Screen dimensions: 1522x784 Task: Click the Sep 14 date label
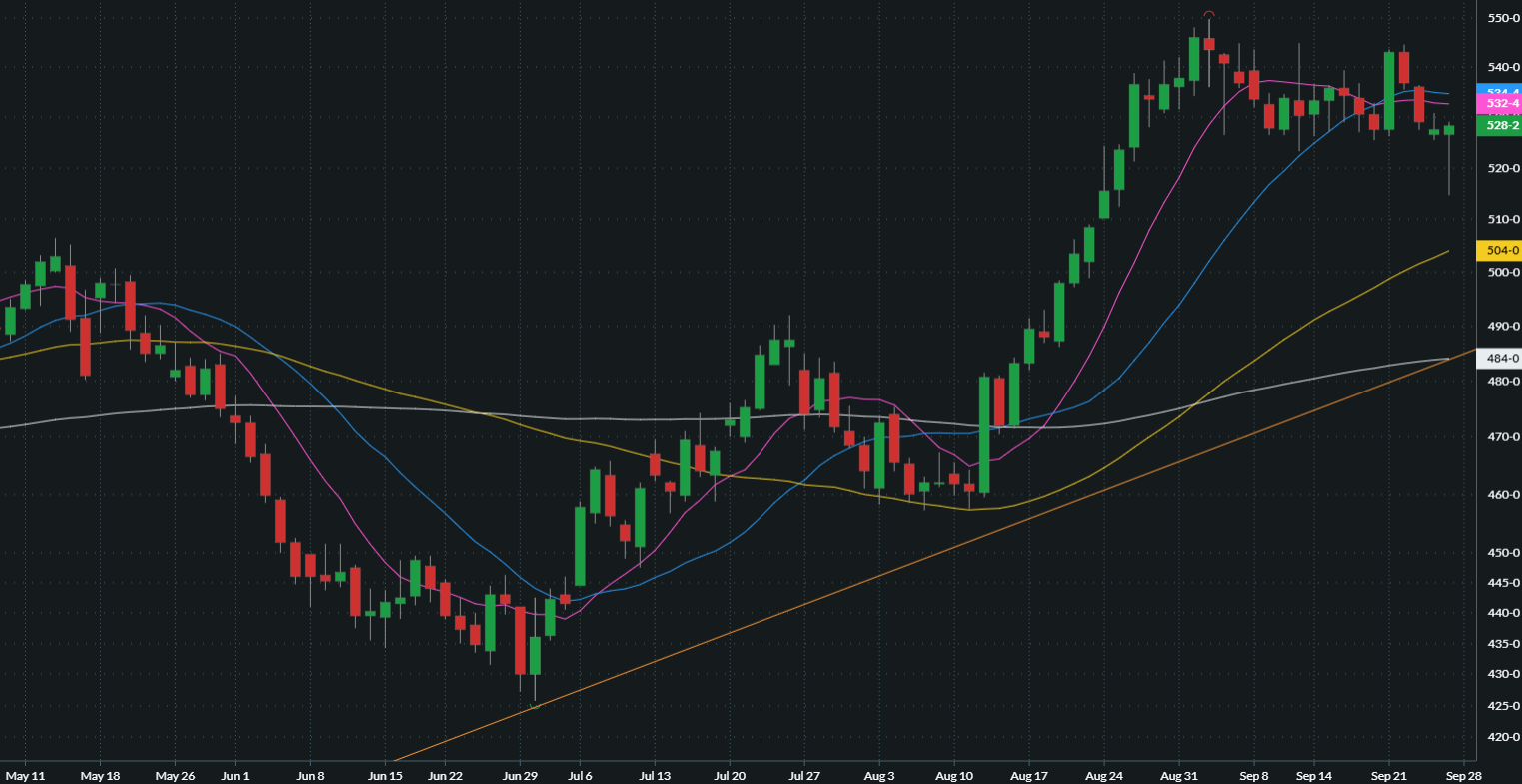tap(1313, 775)
